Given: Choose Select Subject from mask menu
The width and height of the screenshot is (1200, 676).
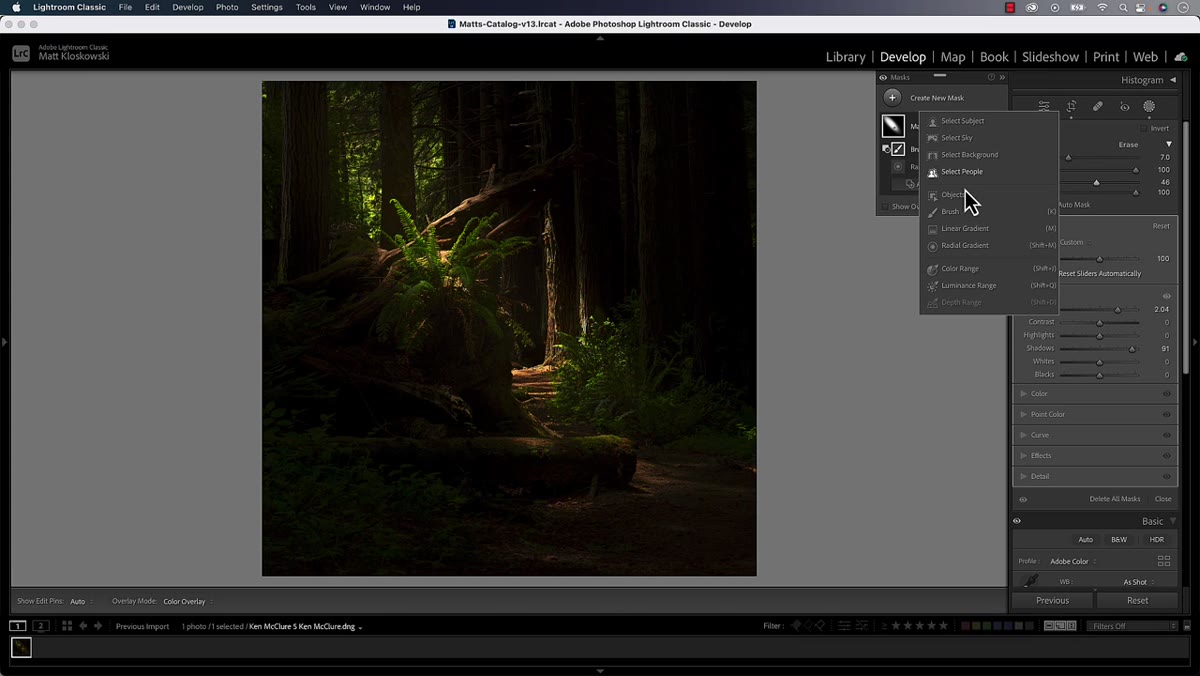Looking at the screenshot, I should point(989,121).
